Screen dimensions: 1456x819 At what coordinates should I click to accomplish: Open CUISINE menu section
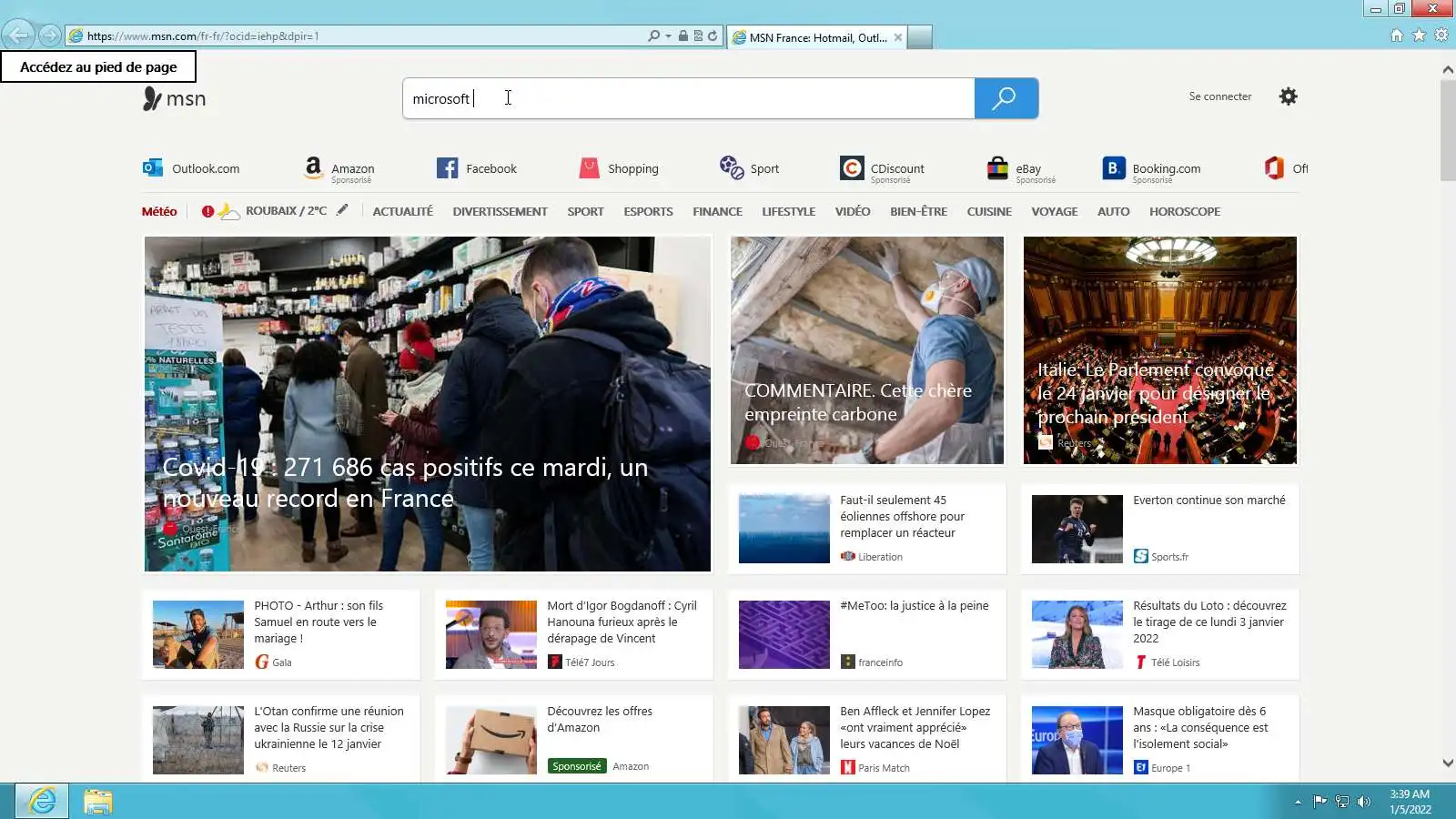tap(989, 211)
